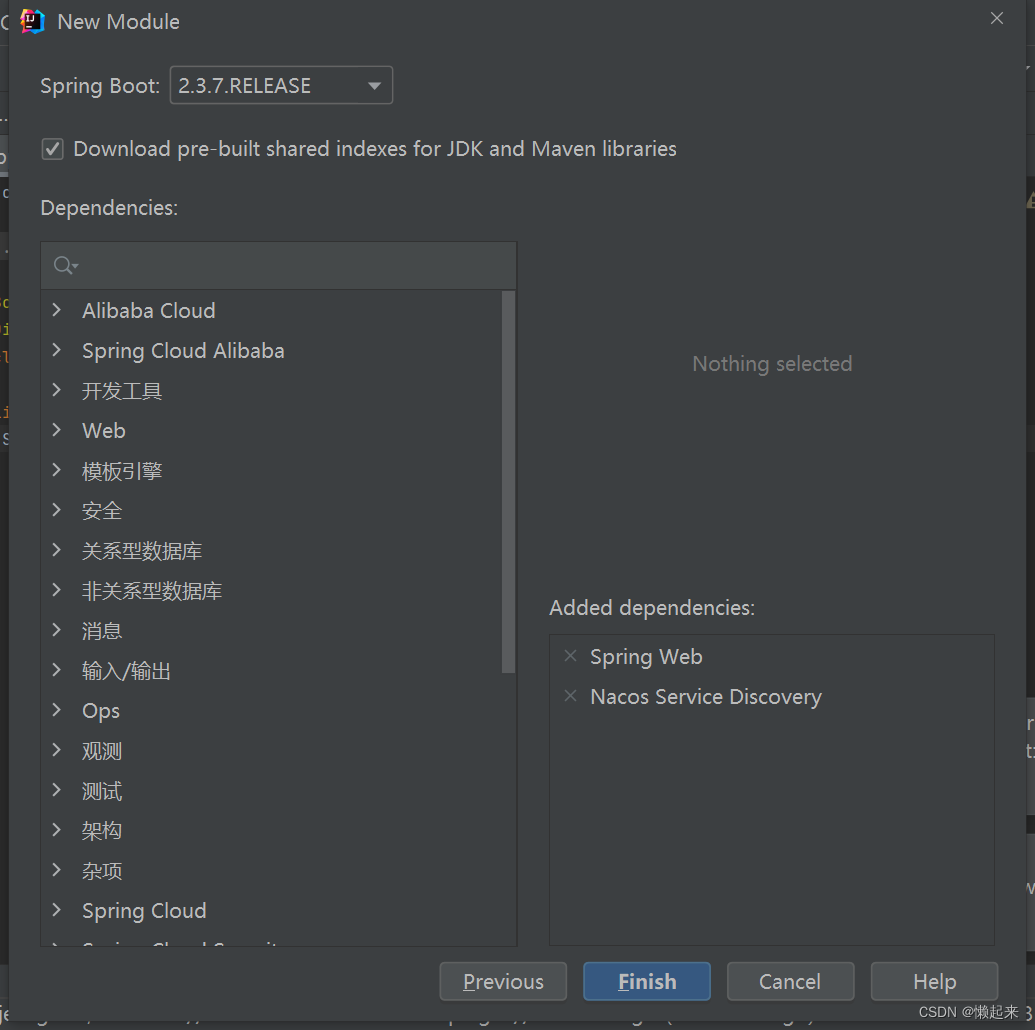
Task: Select the Spring Cloud tree row
Action: pos(271,910)
